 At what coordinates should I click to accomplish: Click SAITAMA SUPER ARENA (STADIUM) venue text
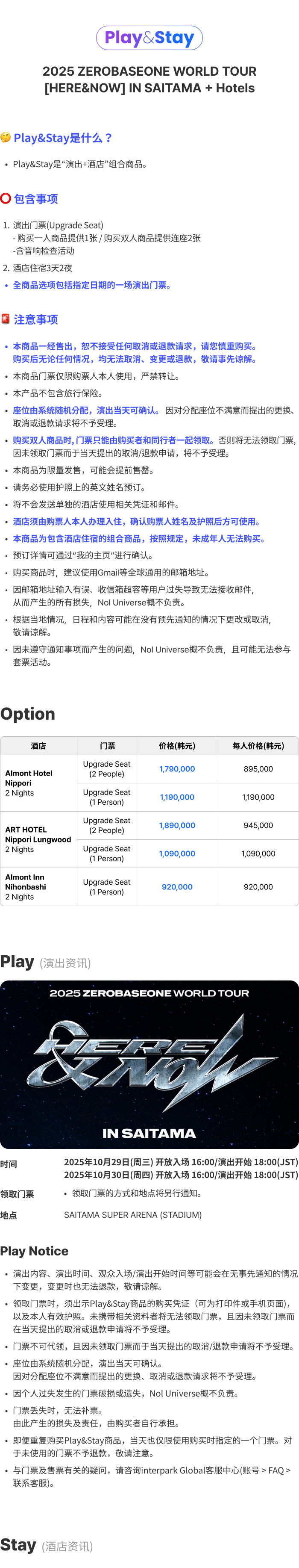click(132, 1214)
